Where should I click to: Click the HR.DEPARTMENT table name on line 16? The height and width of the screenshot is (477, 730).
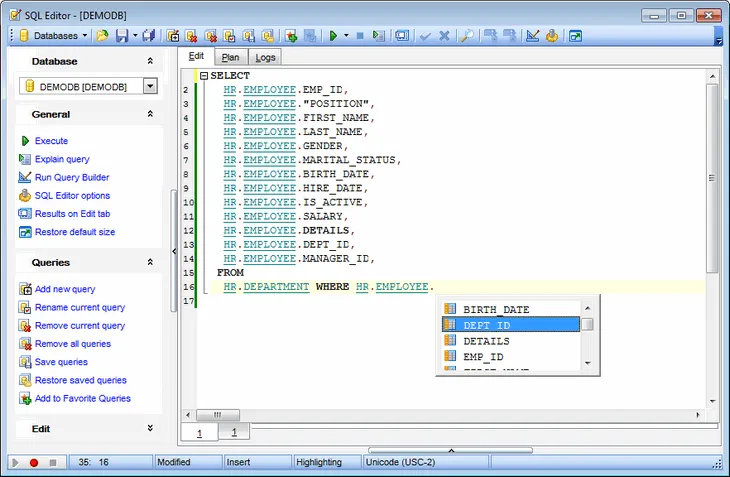coord(266,287)
